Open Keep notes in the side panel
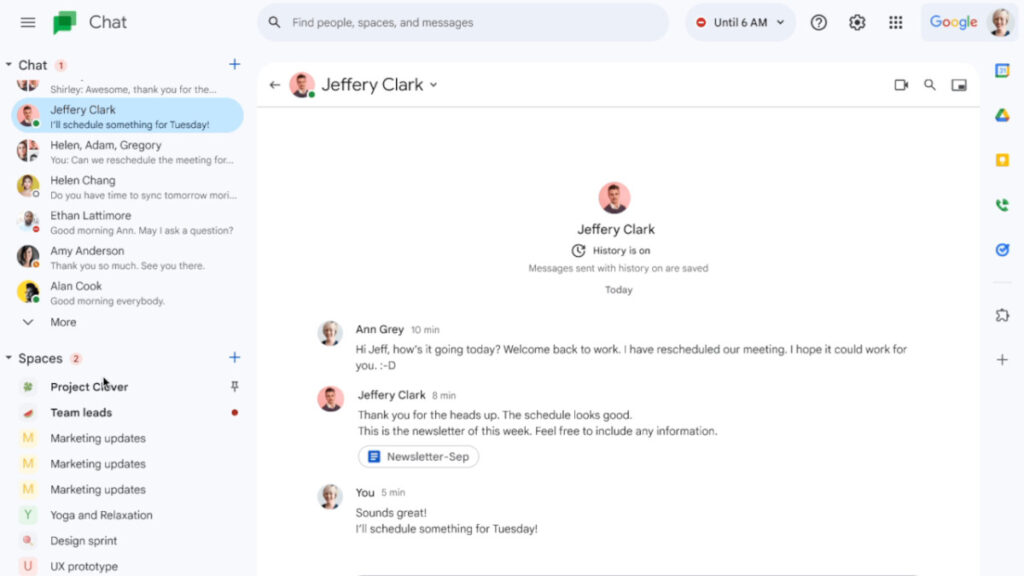The width and height of the screenshot is (1024, 576). (1002, 160)
